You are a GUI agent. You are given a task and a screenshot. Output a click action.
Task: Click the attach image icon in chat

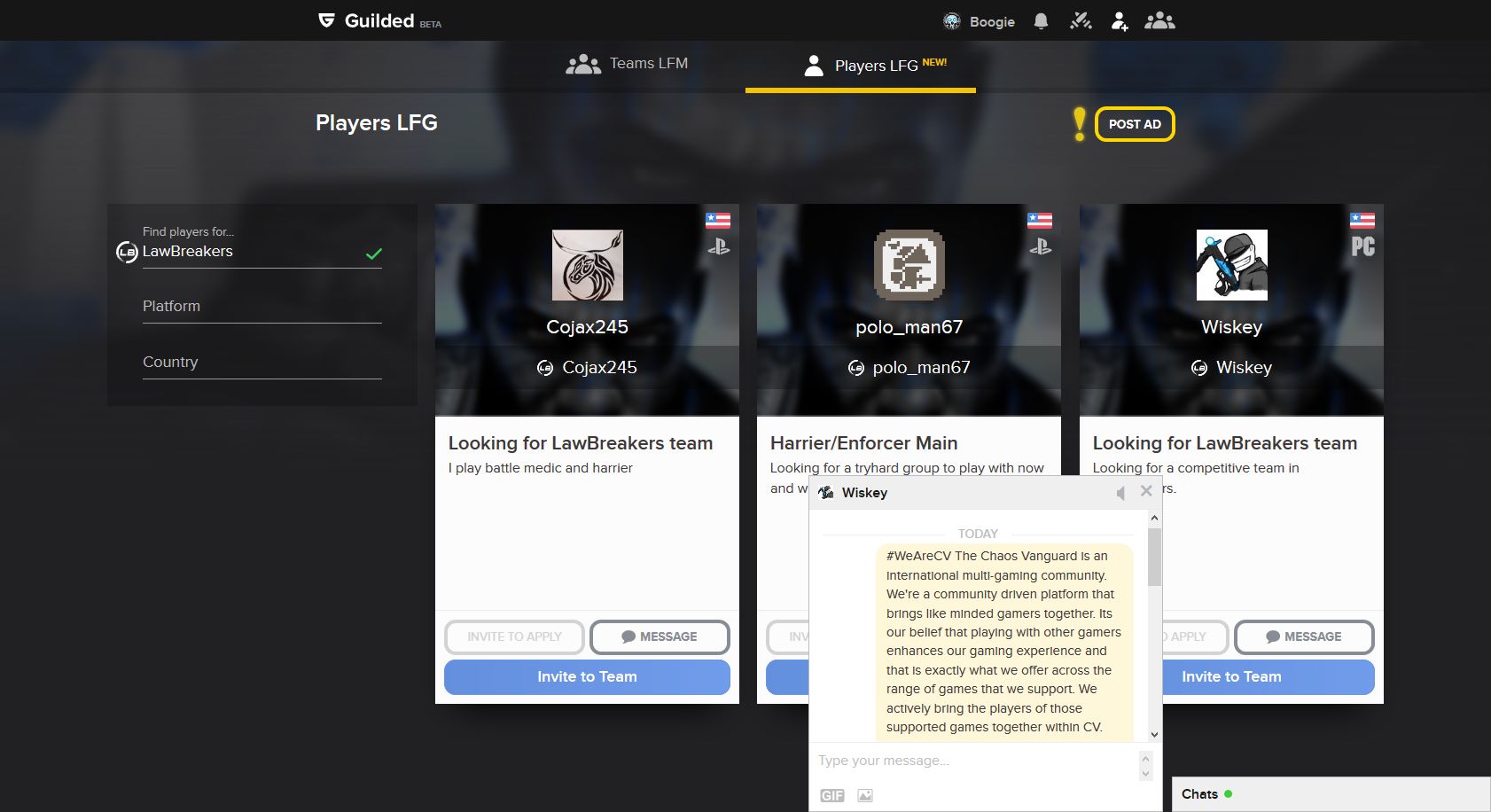pyautogui.click(x=865, y=795)
